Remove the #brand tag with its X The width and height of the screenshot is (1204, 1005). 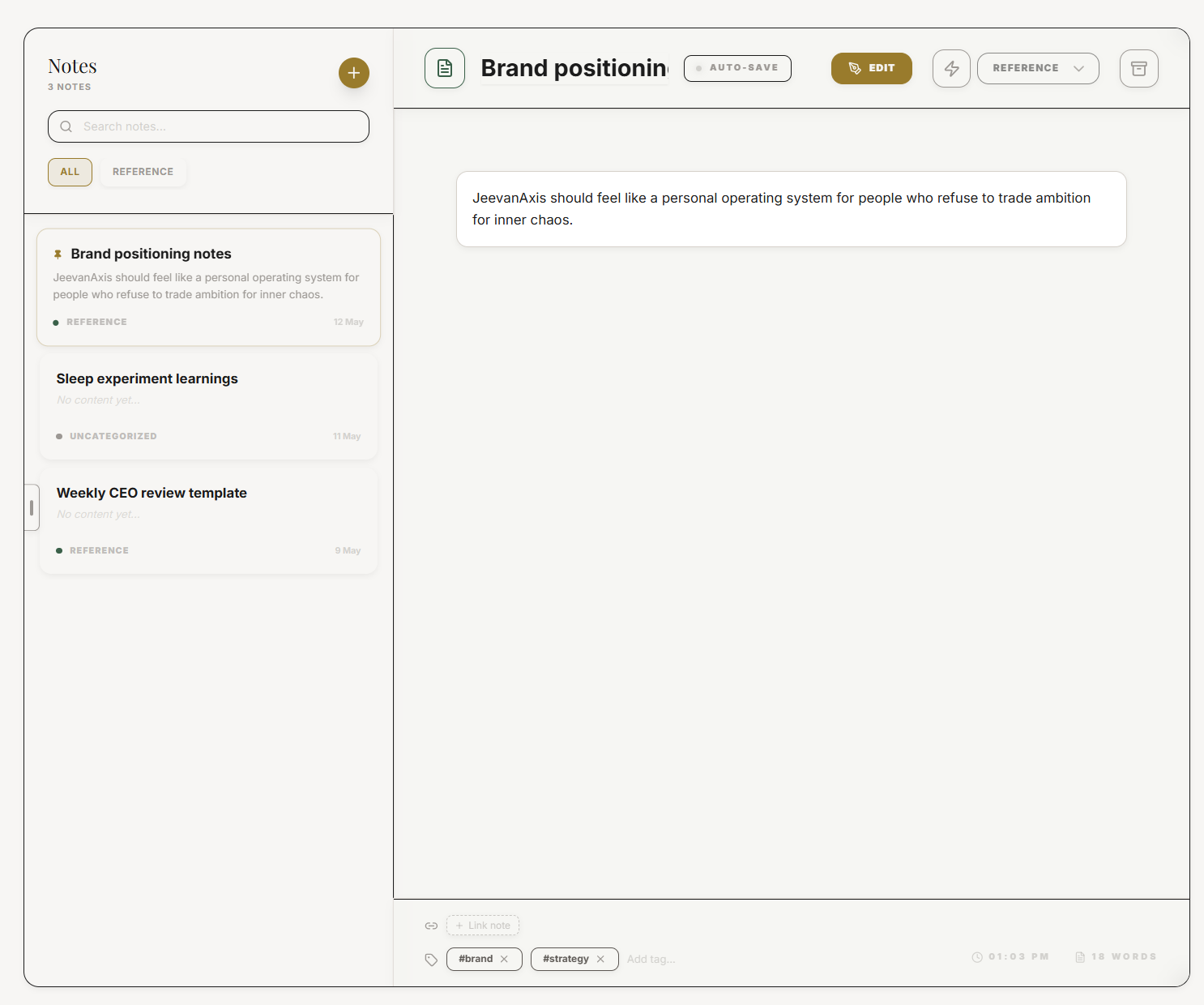click(504, 959)
